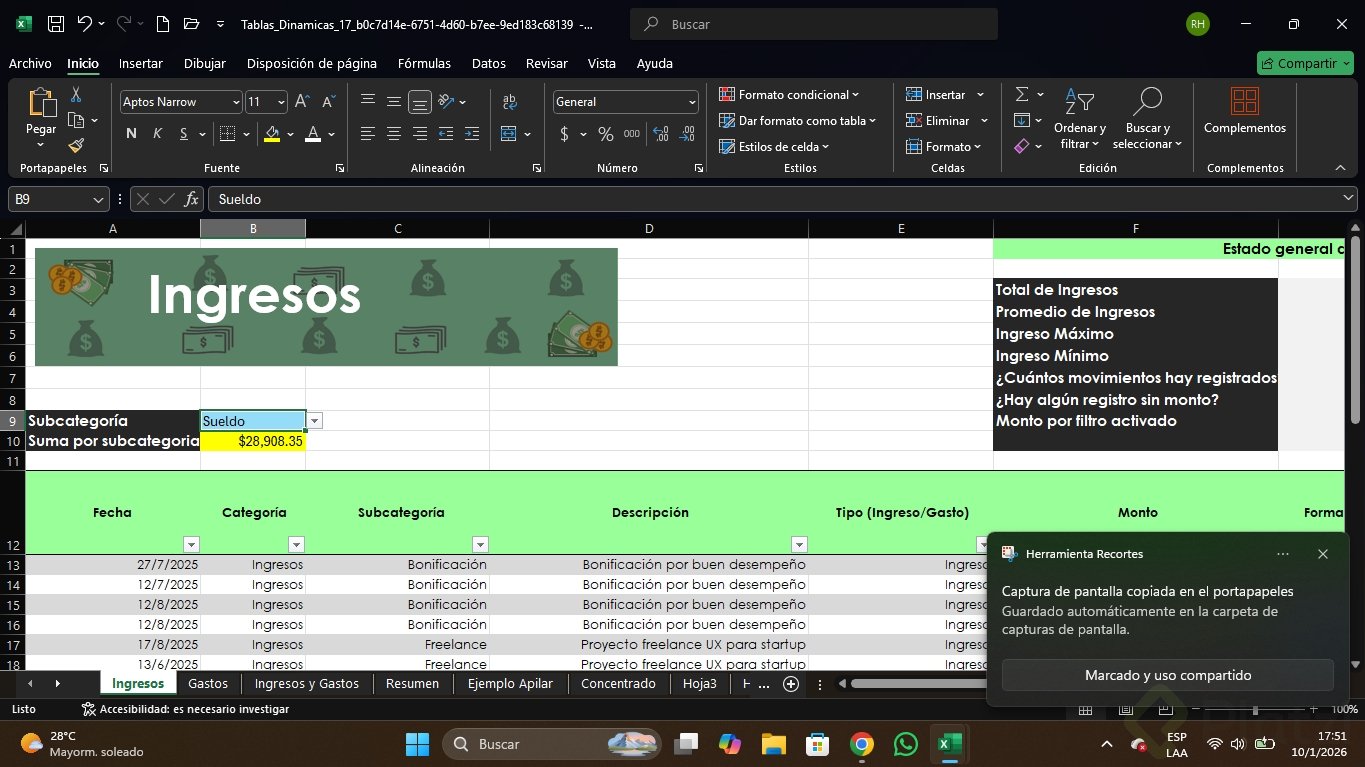Click the Save icon in title bar
This screenshot has width=1365, height=767.
(x=56, y=24)
